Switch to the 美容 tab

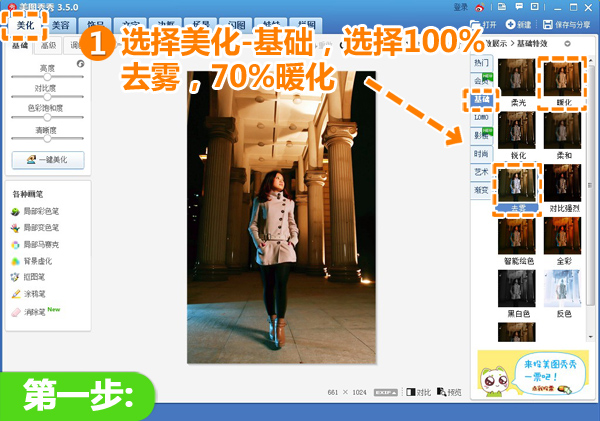tap(60, 26)
